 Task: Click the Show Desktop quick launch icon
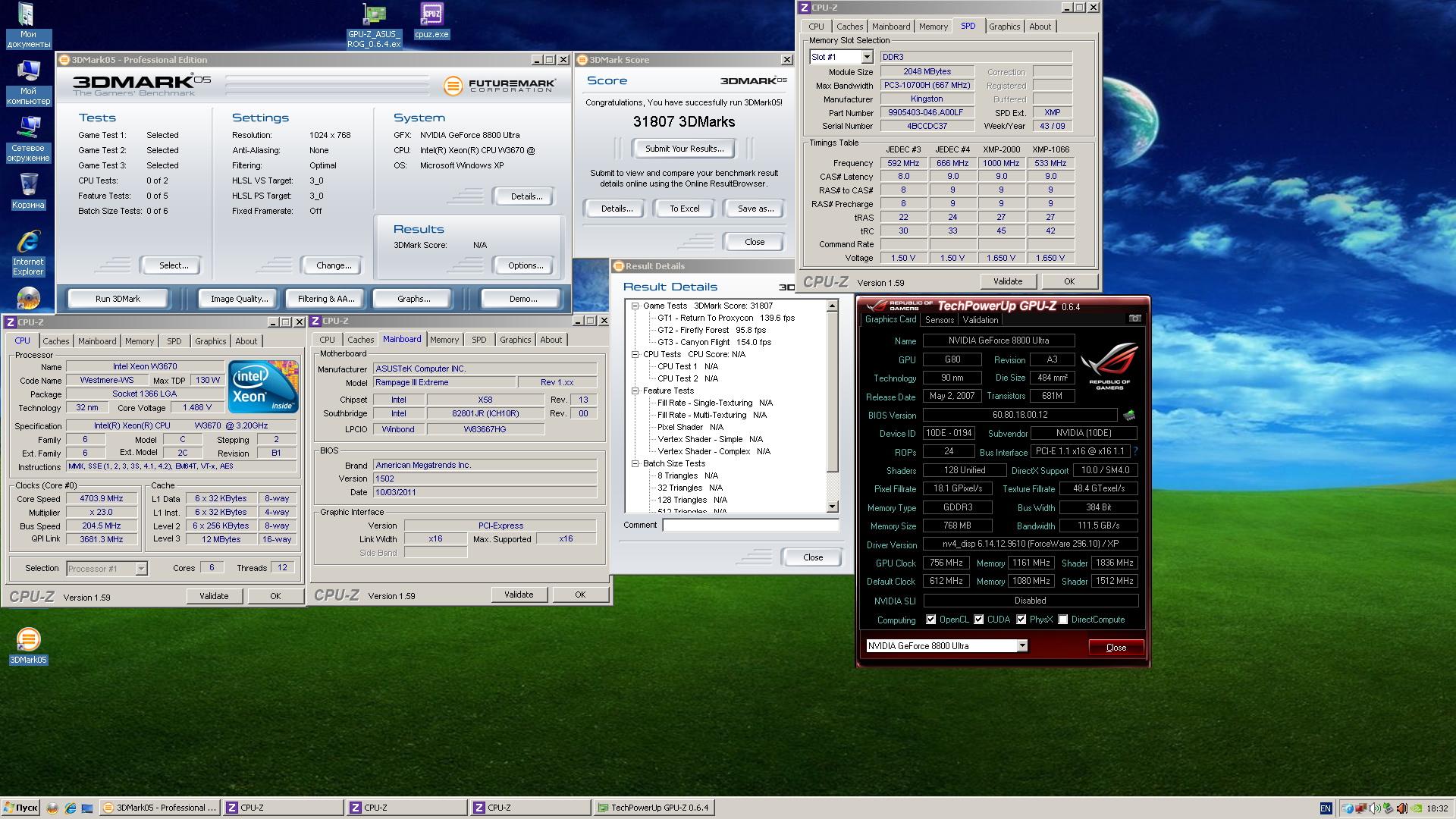pyautogui.click(x=87, y=808)
